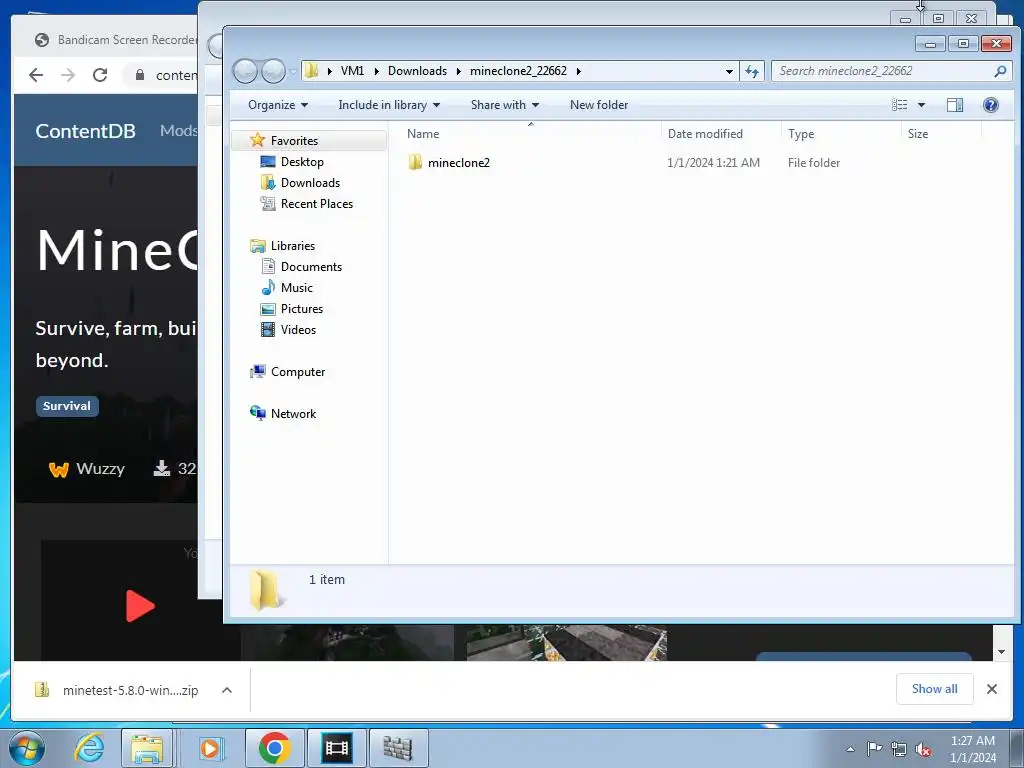Close the Chrome downloads bar
The width and height of the screenshot is (1024, 768).
(991, 689)
